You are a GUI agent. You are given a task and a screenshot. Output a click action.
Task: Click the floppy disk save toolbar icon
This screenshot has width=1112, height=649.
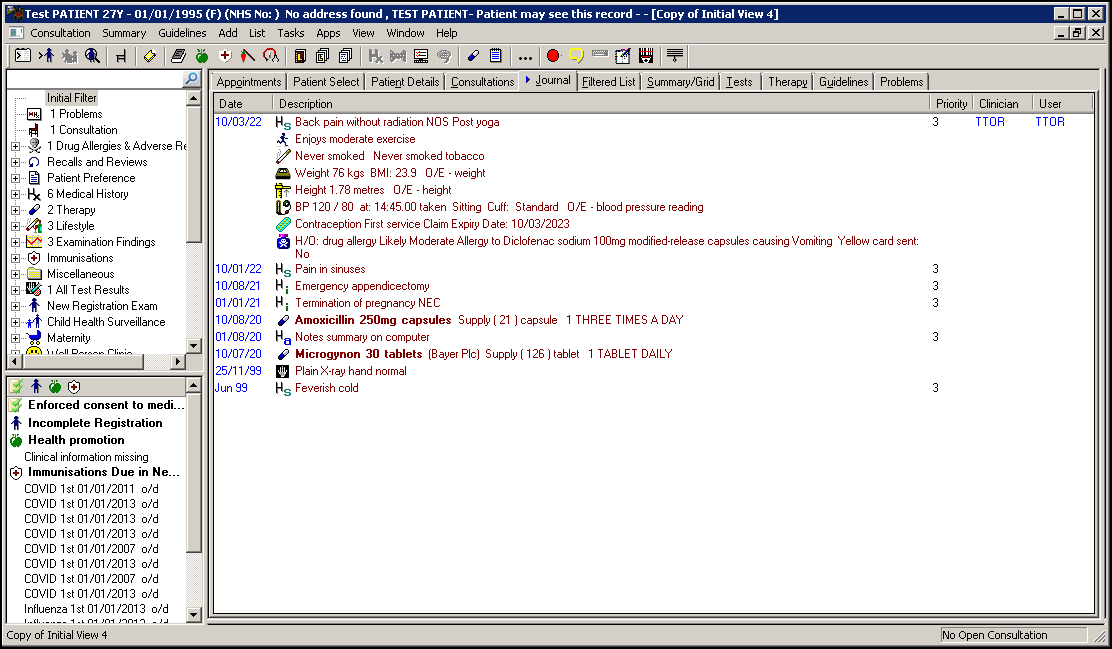646,56
